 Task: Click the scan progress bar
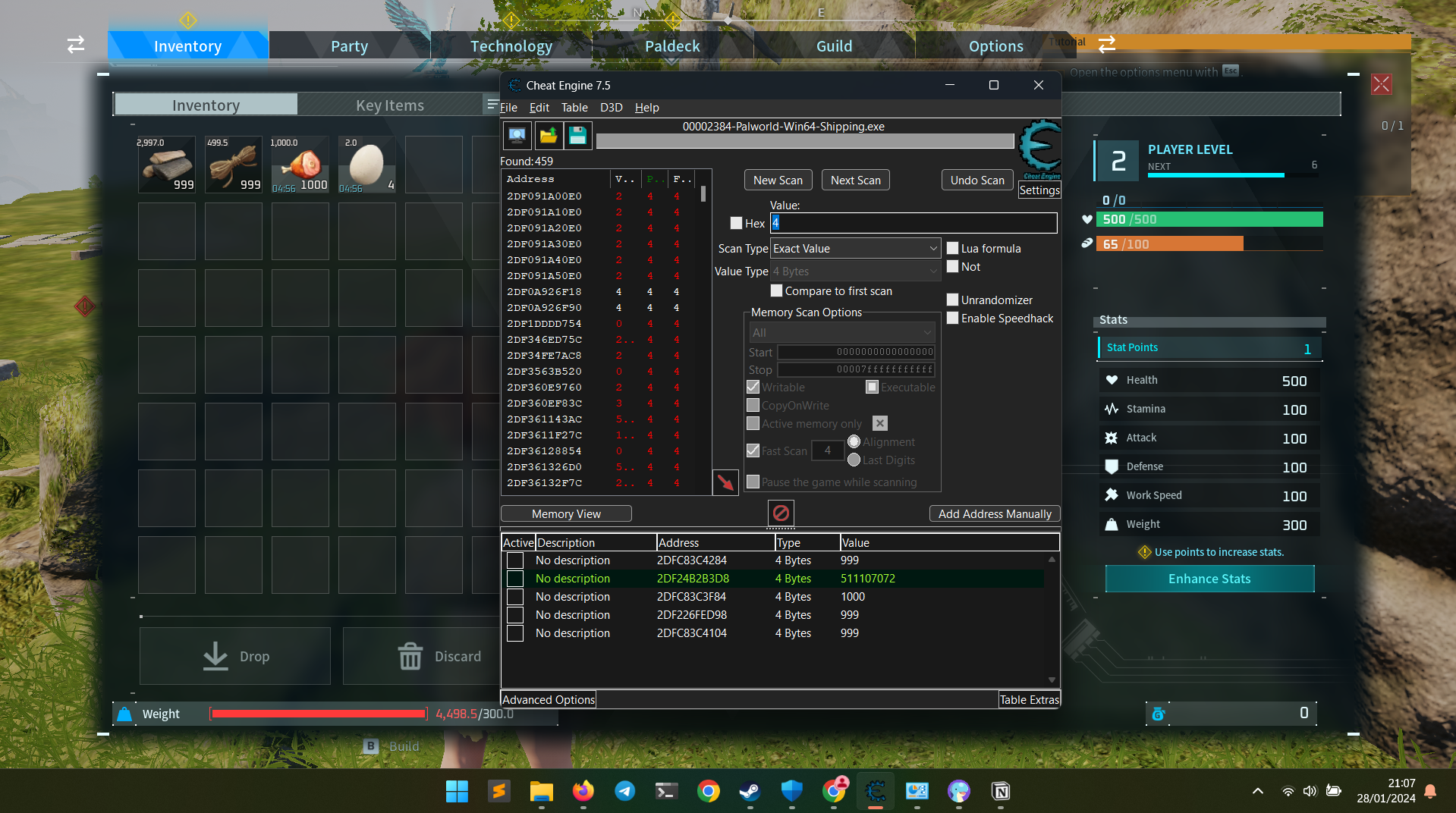805,141
